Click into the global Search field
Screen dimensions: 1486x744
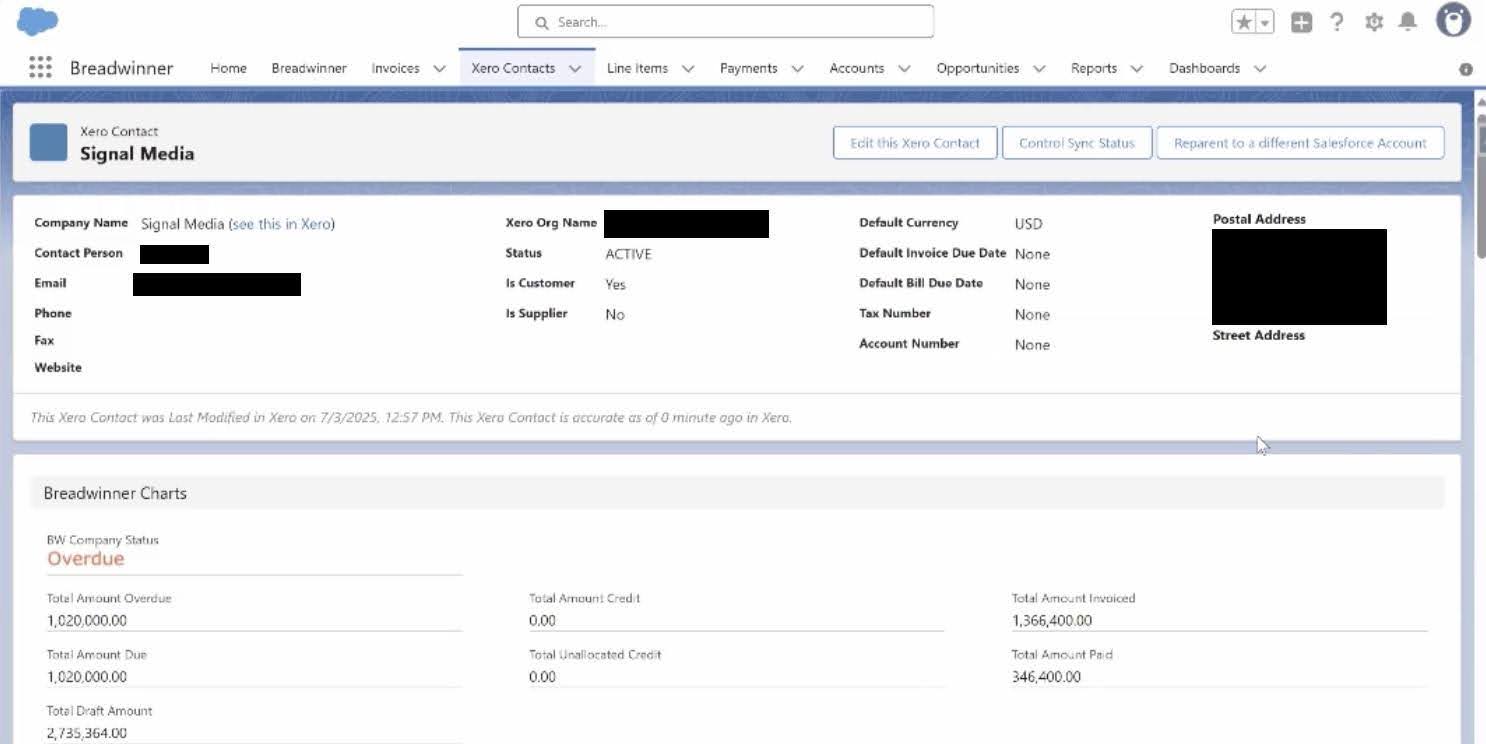[x=725, y=22]
